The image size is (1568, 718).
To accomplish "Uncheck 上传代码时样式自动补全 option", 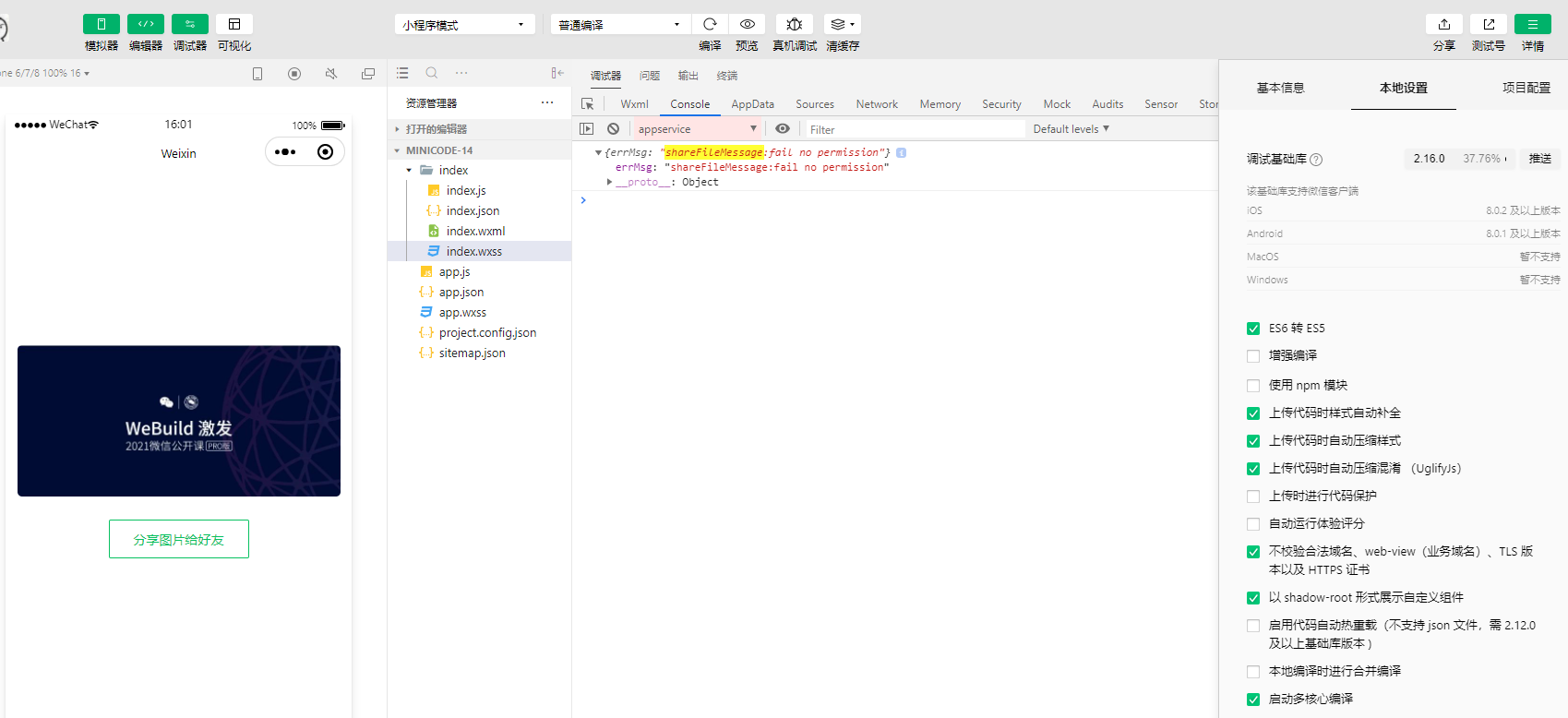I will tap(1253, 413).
